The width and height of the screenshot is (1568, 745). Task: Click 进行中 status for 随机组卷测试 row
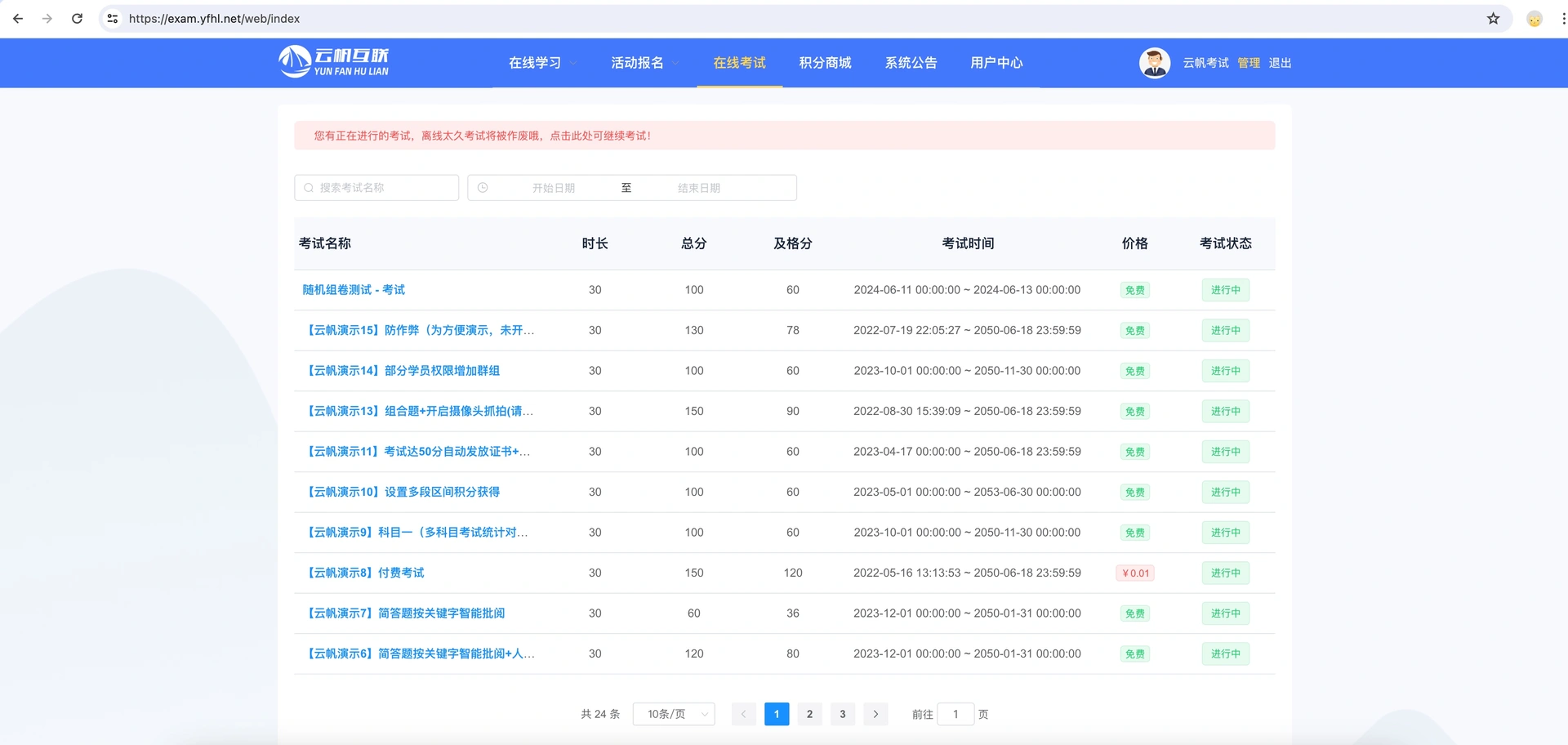coord(1226,290)
